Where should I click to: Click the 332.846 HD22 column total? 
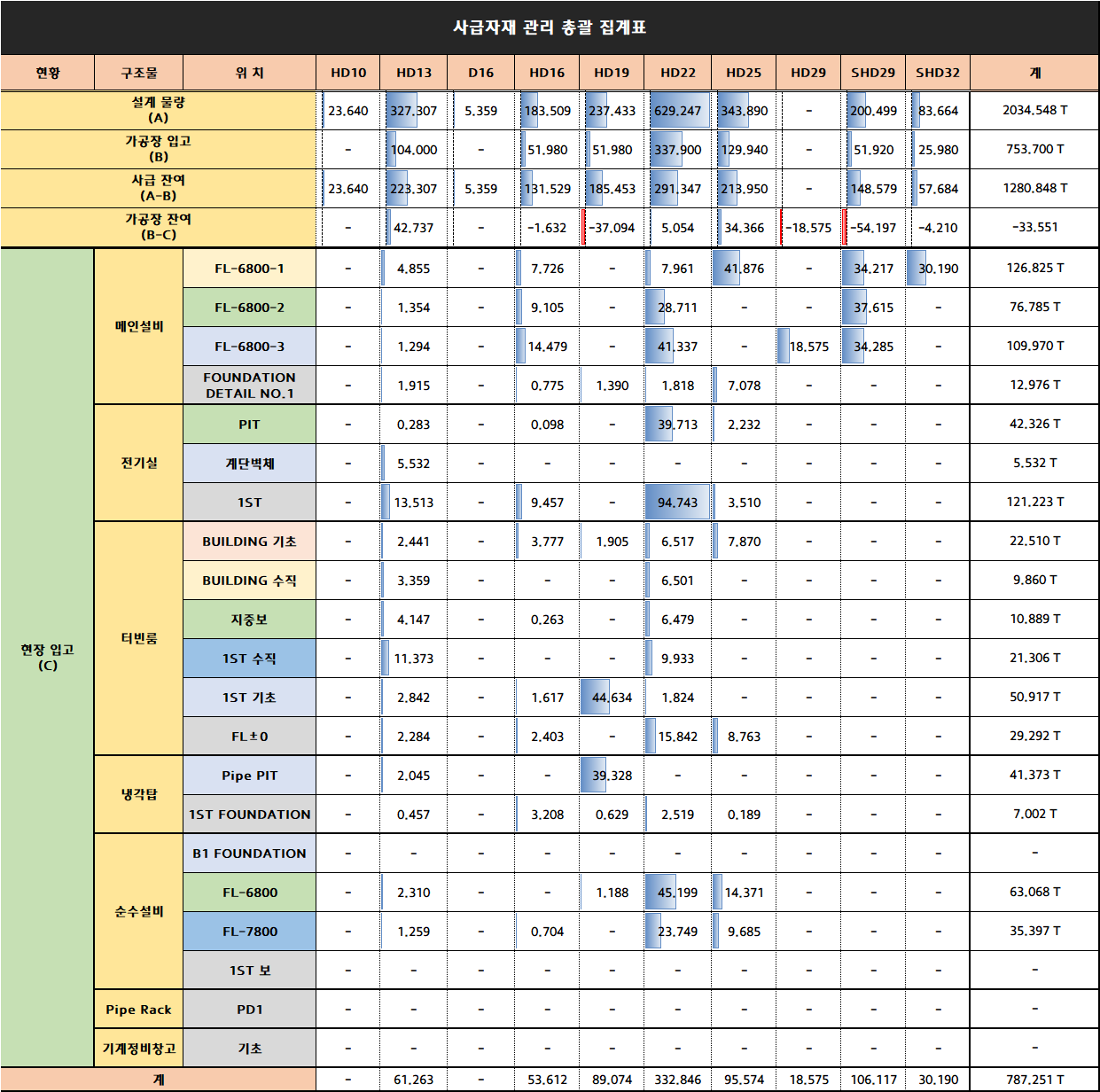pos(678,1080)
